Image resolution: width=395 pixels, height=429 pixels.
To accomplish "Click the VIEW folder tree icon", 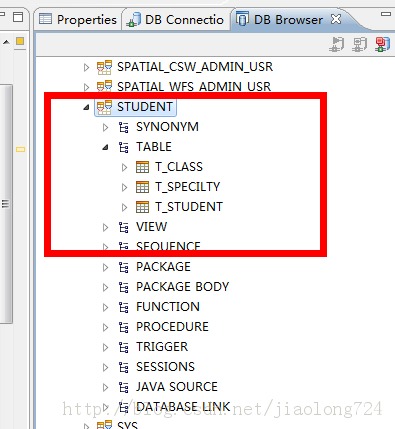I will 124,227.
